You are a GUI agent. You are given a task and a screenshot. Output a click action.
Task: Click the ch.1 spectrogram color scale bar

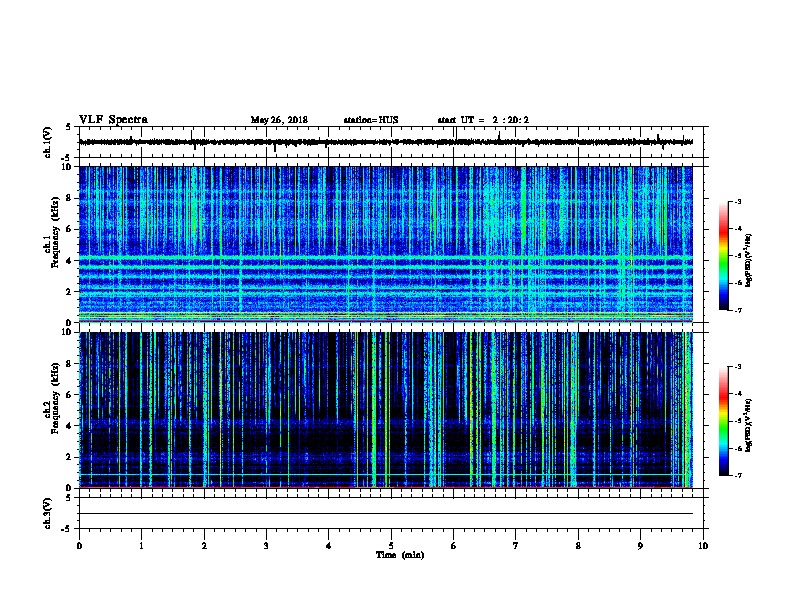pos(723,256)
